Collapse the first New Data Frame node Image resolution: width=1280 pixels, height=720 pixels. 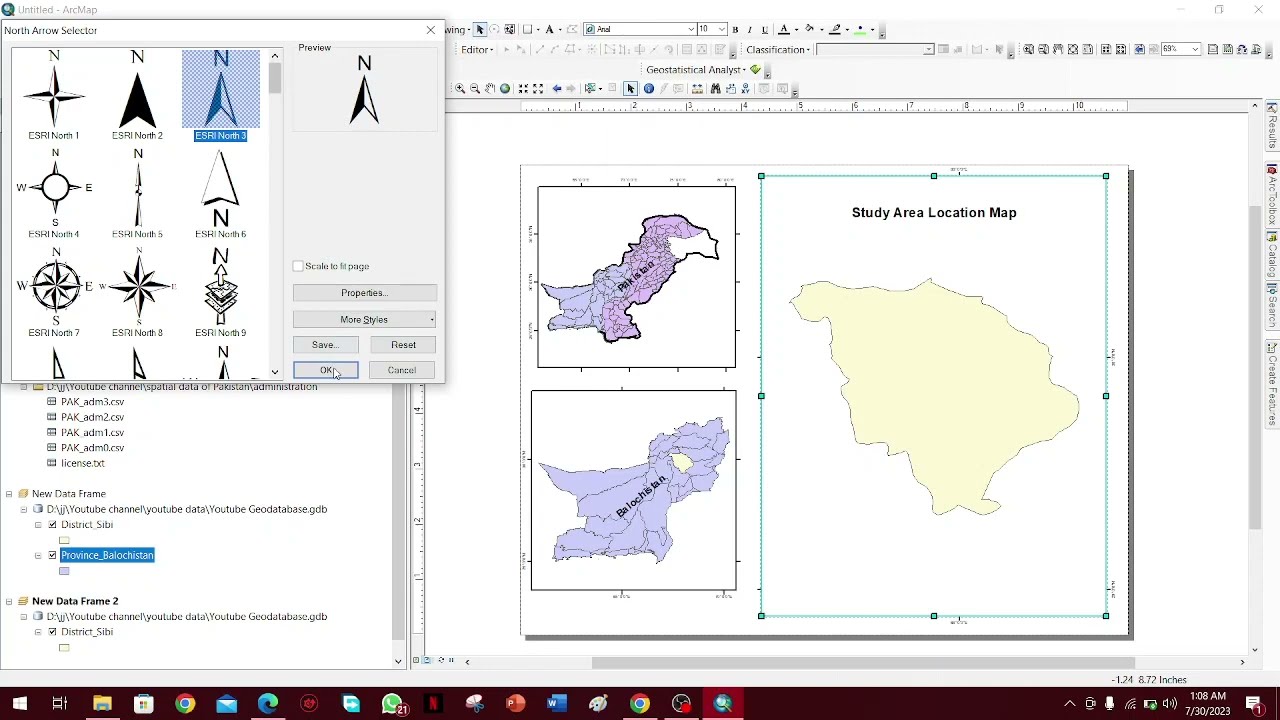click(9, 494)
